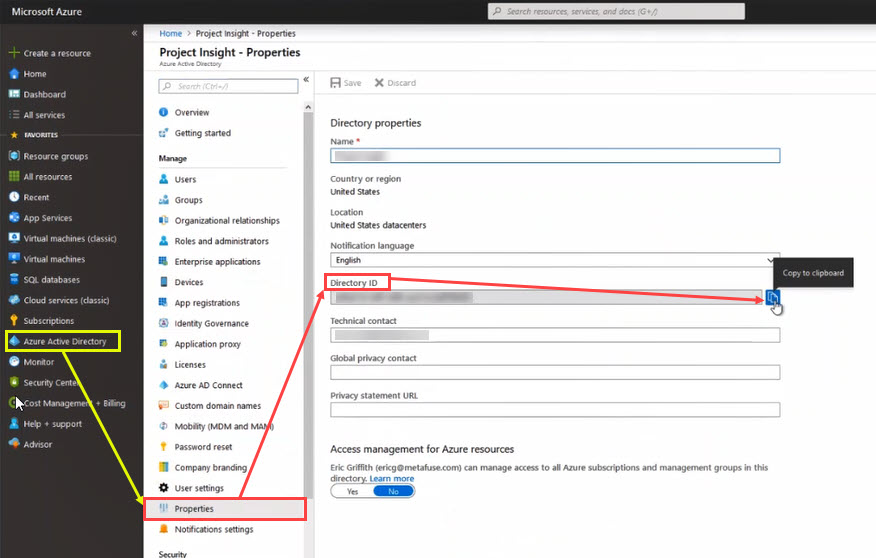
Task: Open All resources grid icon
Action: click(x=14, y=177)
